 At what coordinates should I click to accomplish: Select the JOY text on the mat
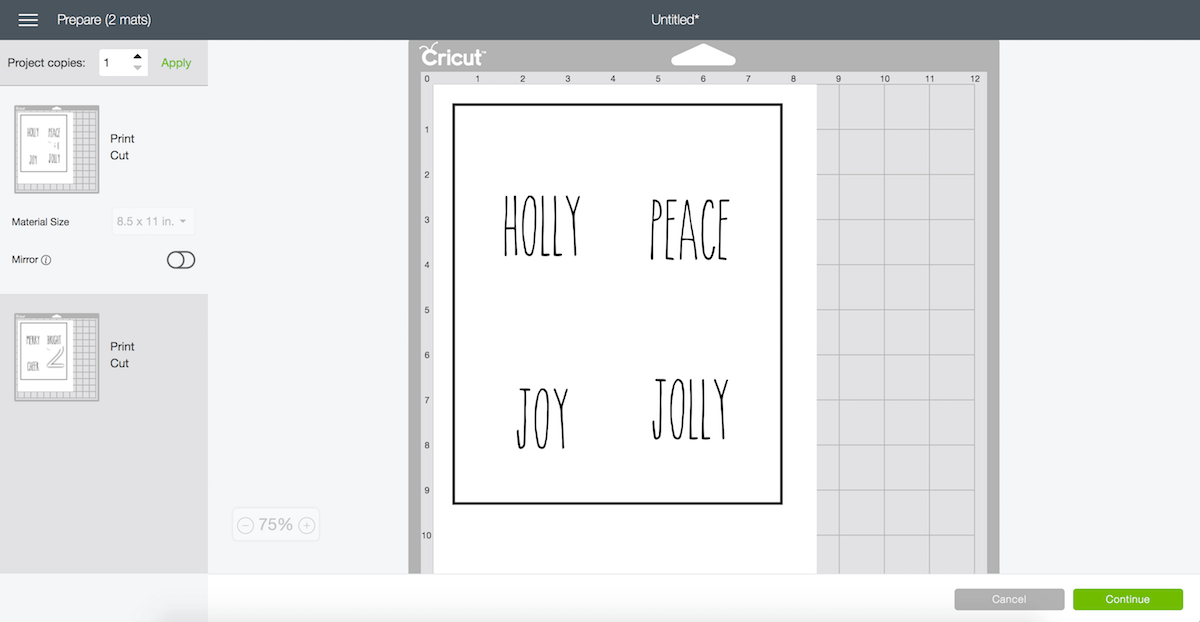[542, 419]
